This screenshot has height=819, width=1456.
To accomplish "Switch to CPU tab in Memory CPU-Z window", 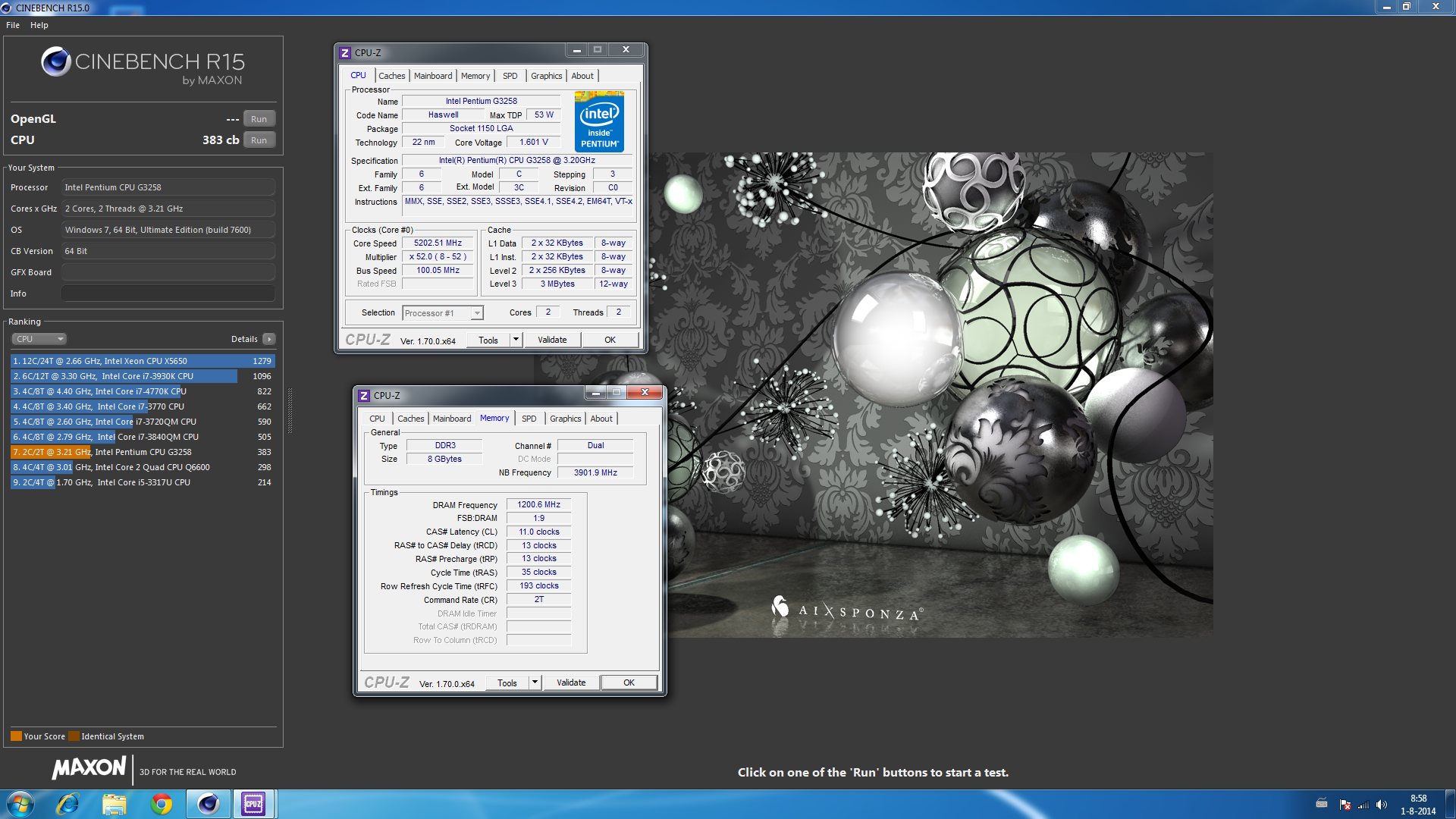I will (x=377, y=419).
